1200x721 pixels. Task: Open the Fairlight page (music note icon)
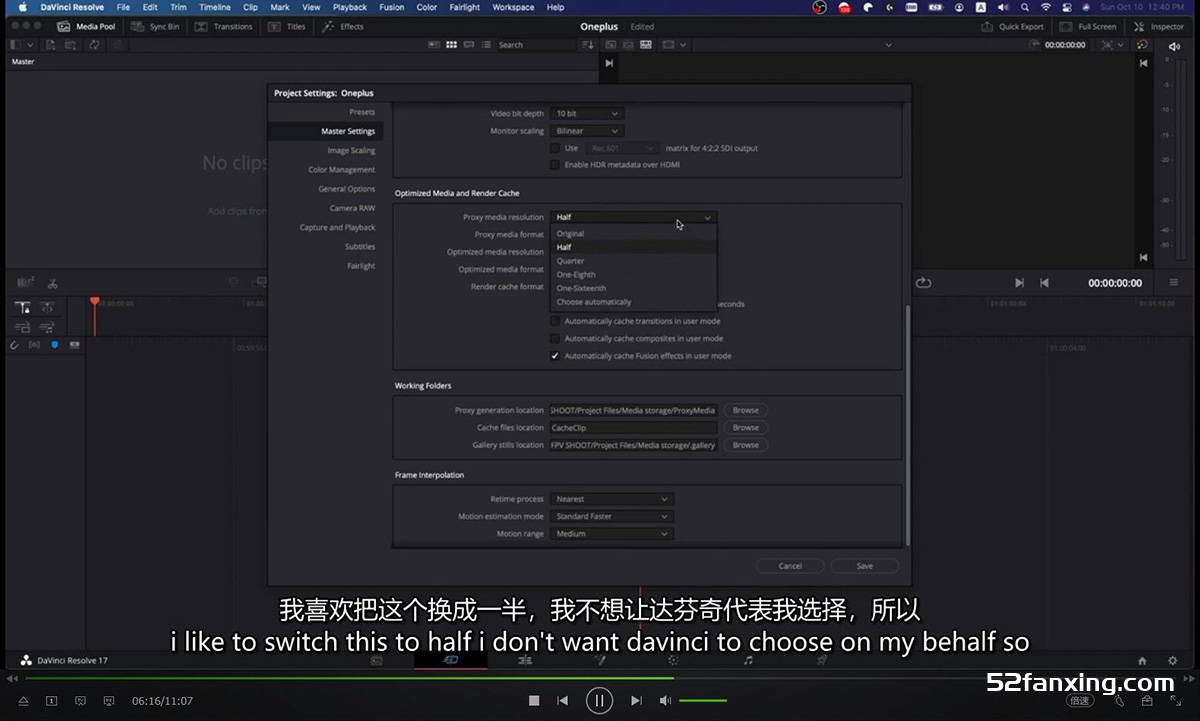(x=748, y=660)
